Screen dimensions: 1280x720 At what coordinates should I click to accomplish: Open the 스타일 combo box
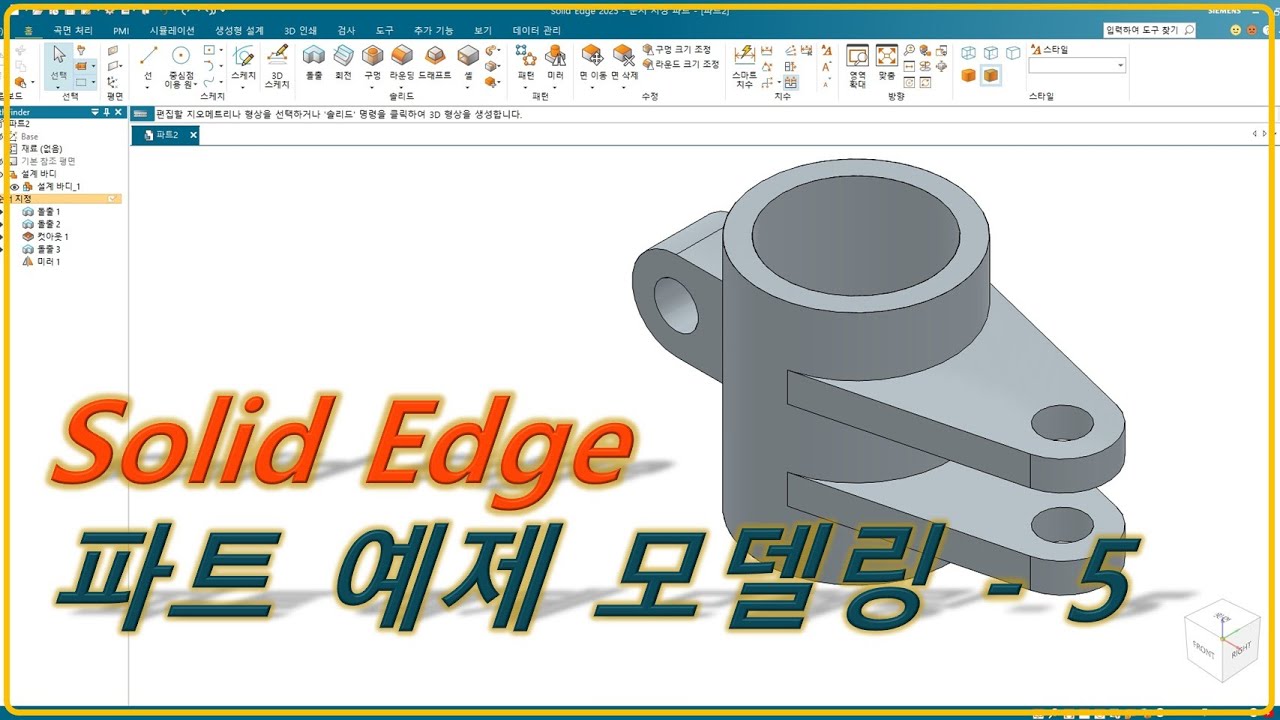pos(1077,65)
